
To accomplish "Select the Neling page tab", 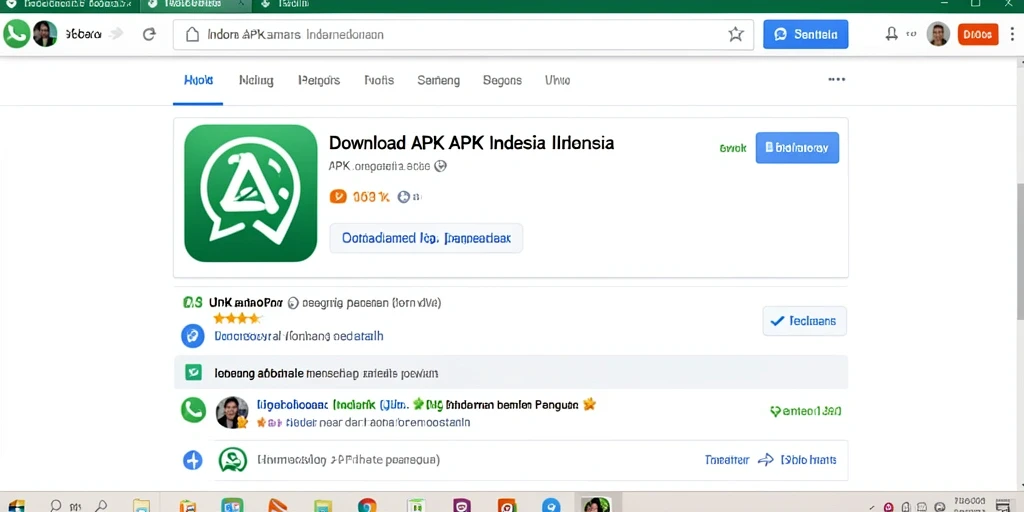I will 256,80.
